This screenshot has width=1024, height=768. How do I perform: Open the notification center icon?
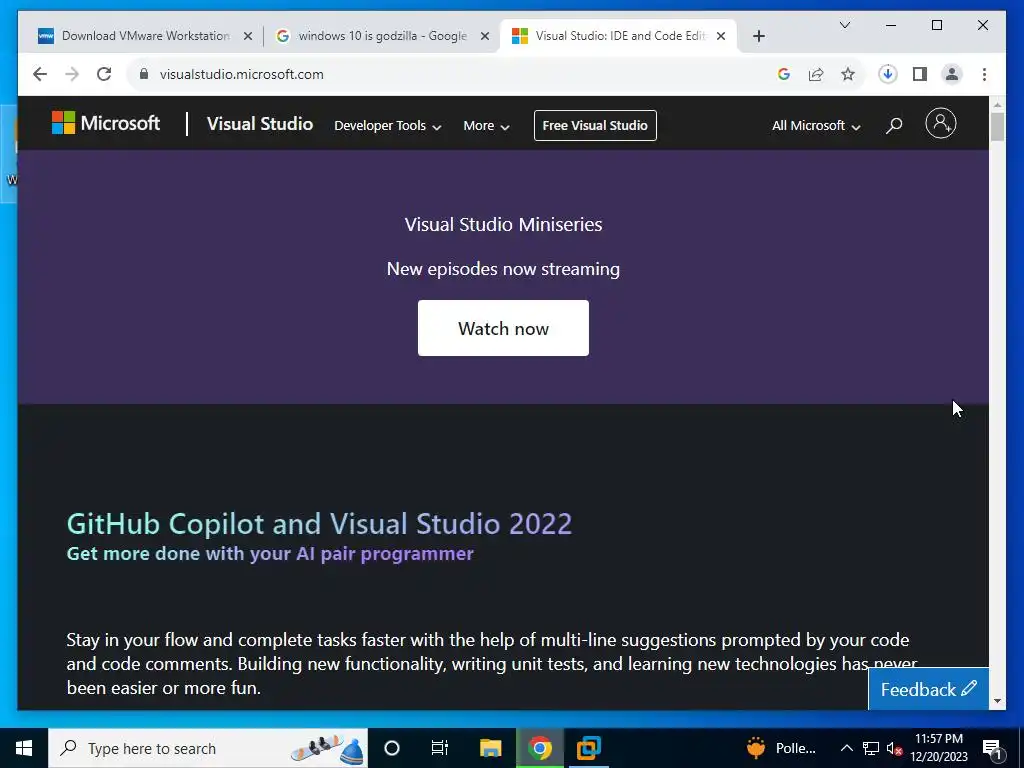(993, 748)
